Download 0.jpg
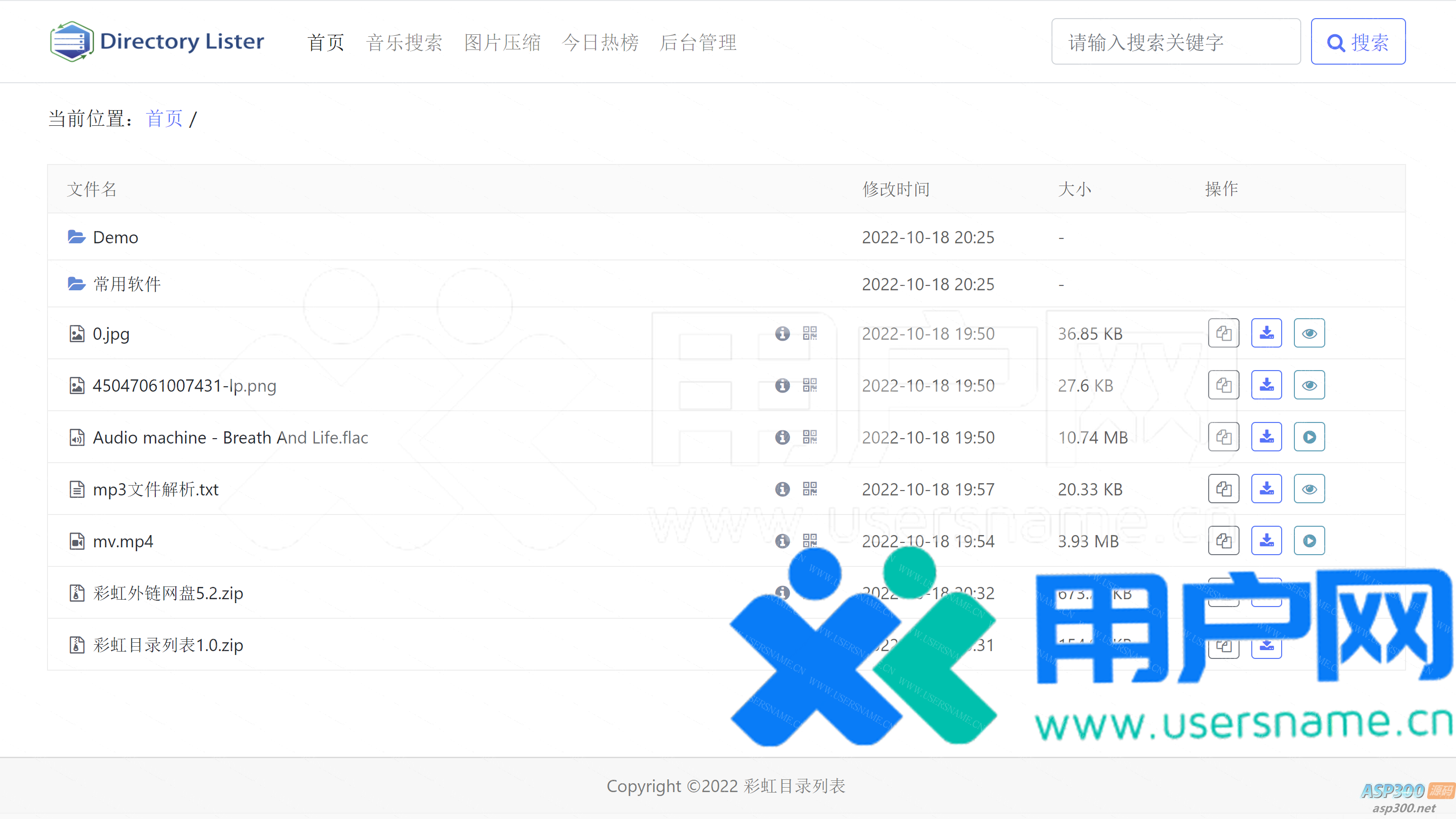1456x819 pixels. coord(1266,333)
